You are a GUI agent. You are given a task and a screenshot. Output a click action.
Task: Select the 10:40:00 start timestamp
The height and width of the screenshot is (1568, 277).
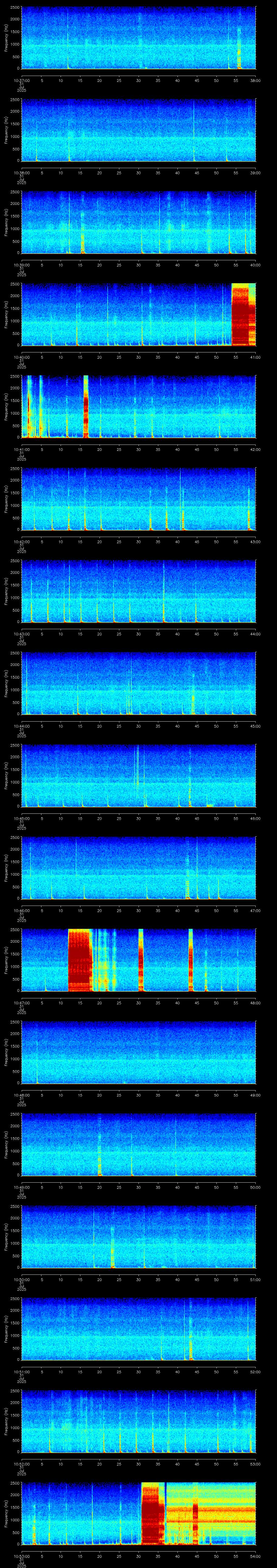click(x=21, y=357)
